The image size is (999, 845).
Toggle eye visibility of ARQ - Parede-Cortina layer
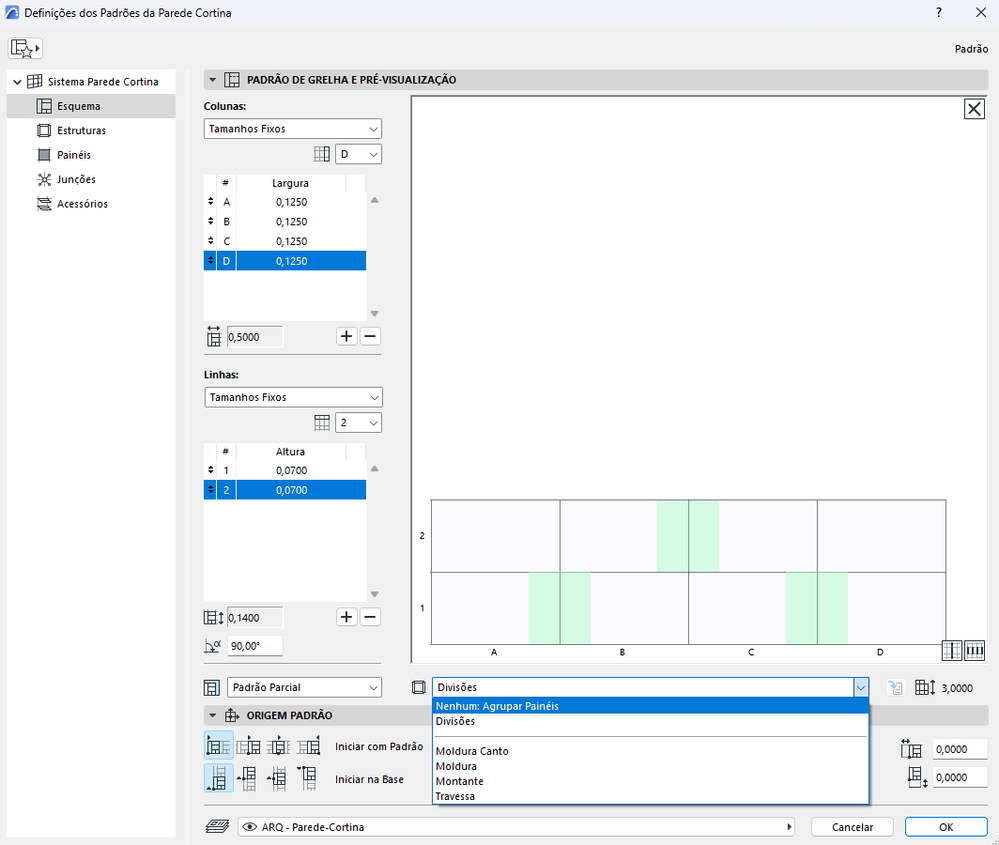pos(250,827)
